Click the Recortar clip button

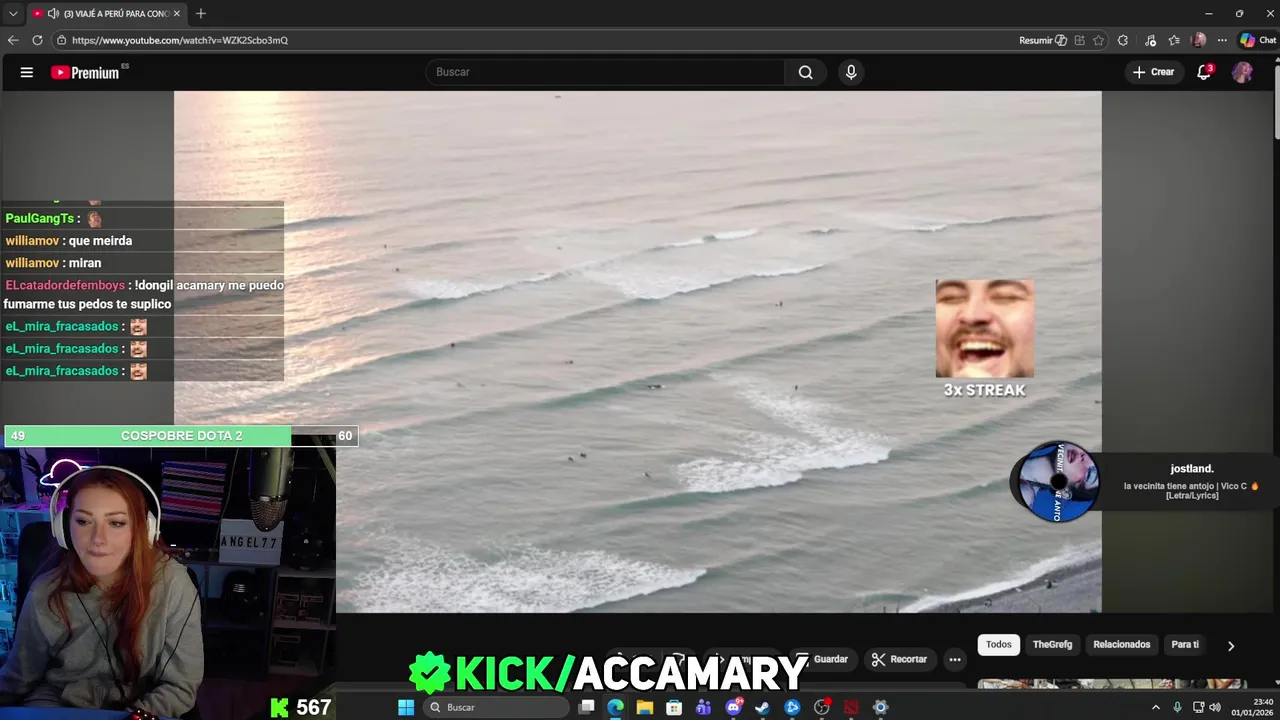[x=899, y=659]
